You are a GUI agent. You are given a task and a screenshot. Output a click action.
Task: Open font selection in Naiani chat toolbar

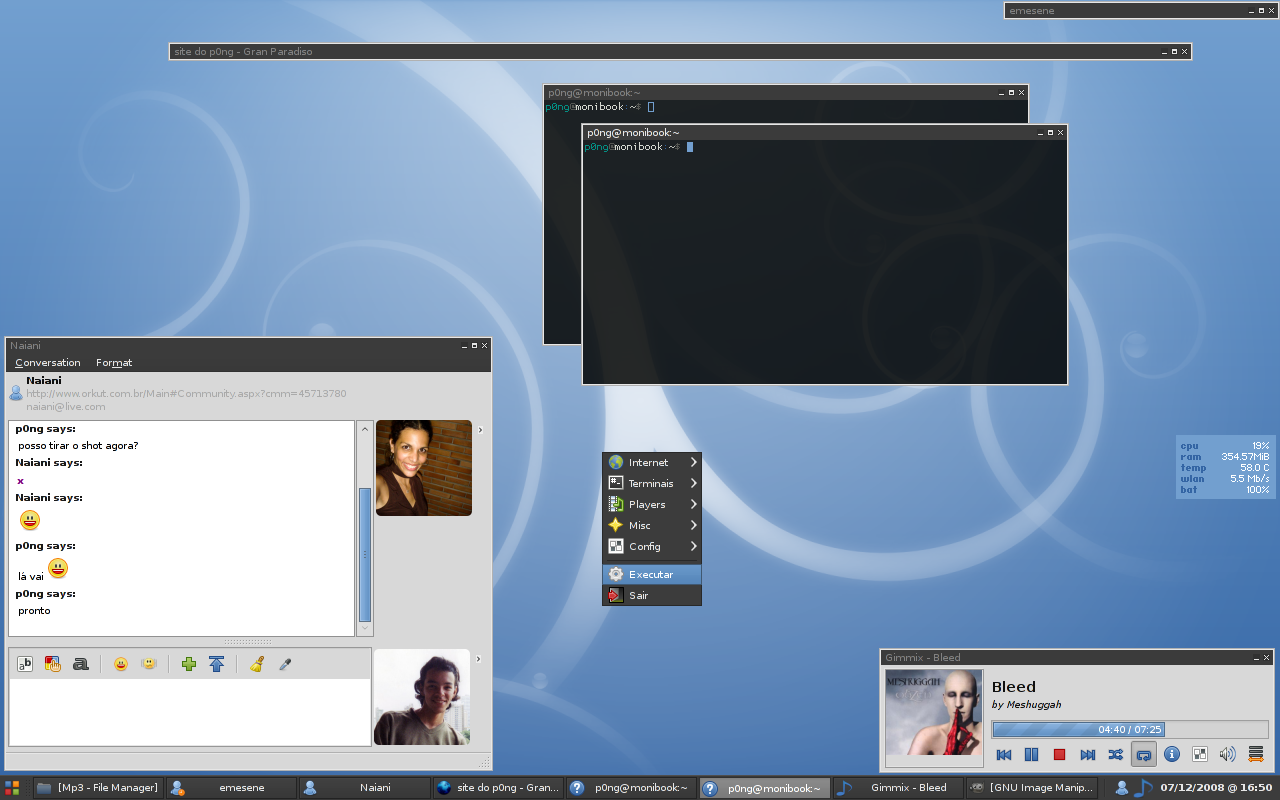tap(25, 664)
